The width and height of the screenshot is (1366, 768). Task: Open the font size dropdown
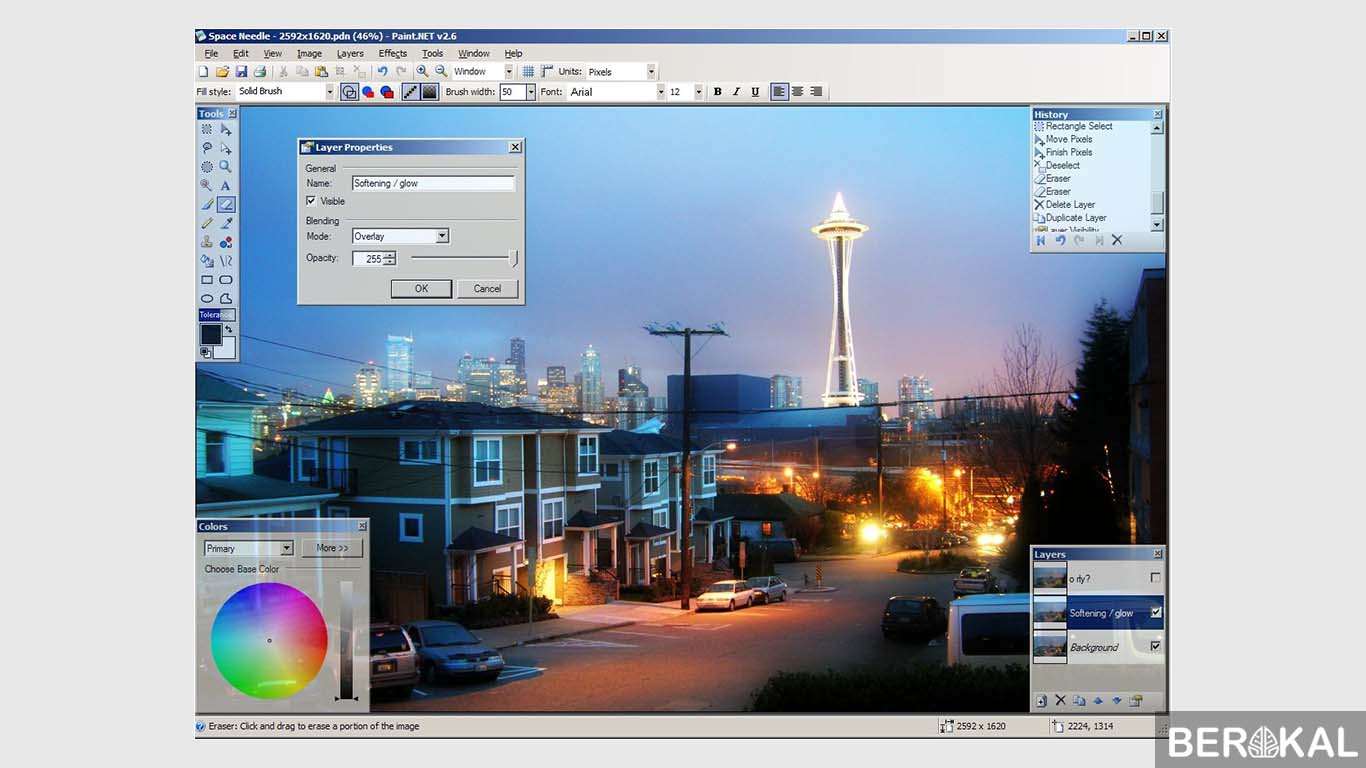(700, 92)
